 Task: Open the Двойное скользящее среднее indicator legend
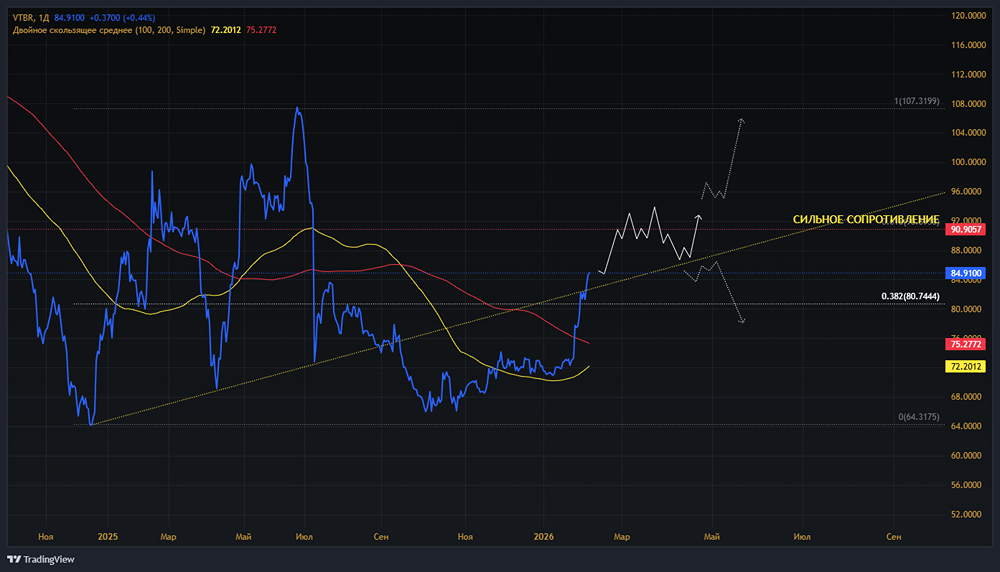[109, 30]
